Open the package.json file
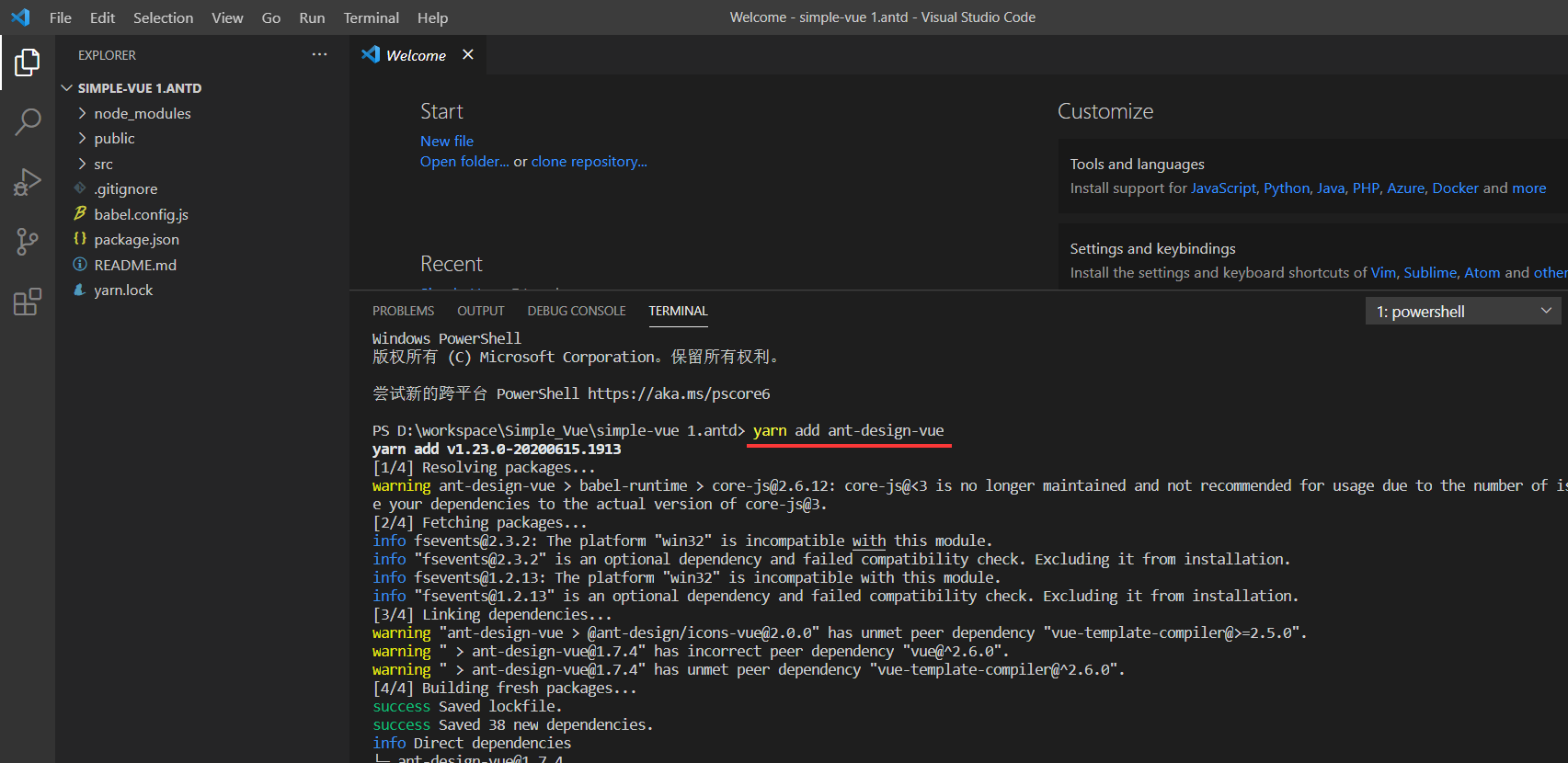This screenshot has height=763, width=1568. pyautogui.click(x=136, y=239)
